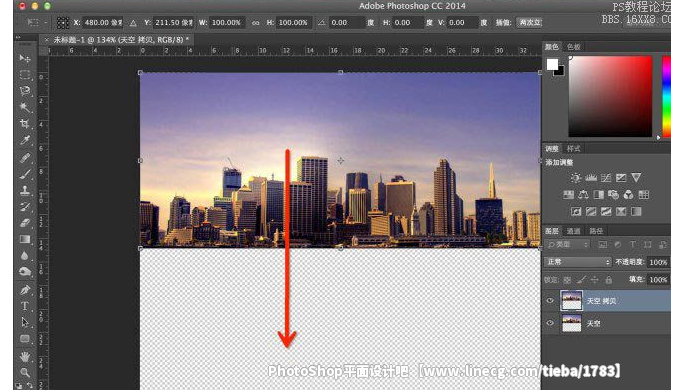This screenshot has width=676, height=390.
Task: Select the Horizontal Type tool
Action: 25,306
